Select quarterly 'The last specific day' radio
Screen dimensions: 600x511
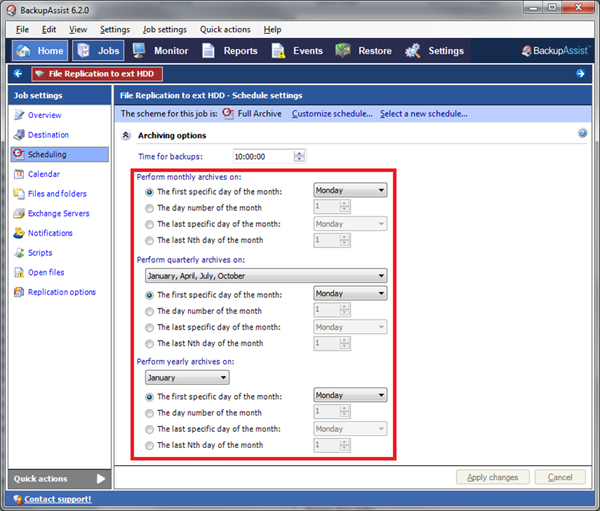point(149,328)
